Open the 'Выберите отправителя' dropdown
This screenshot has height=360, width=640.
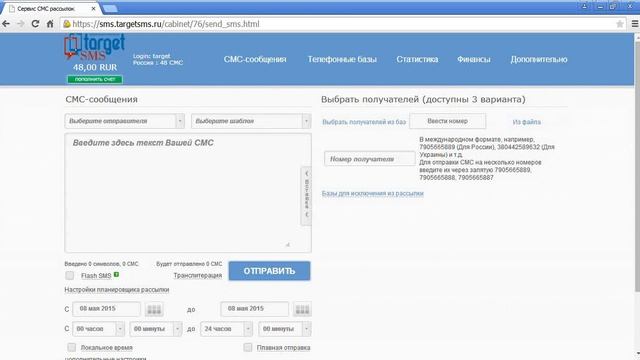tap(124, 121)
